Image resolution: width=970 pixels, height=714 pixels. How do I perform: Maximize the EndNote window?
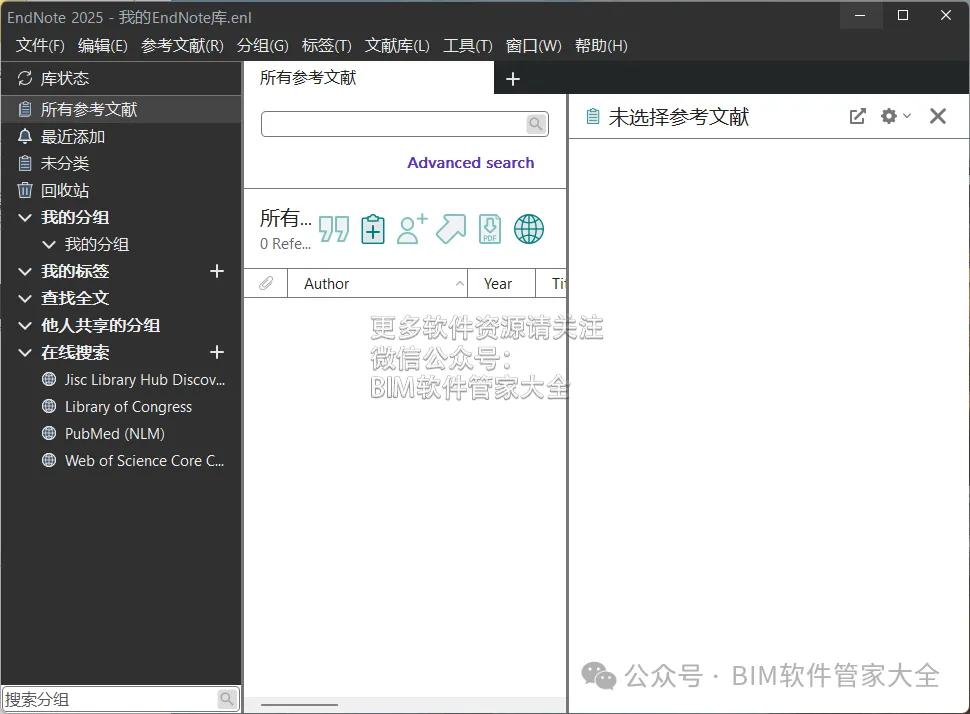[x=903, y=15]
